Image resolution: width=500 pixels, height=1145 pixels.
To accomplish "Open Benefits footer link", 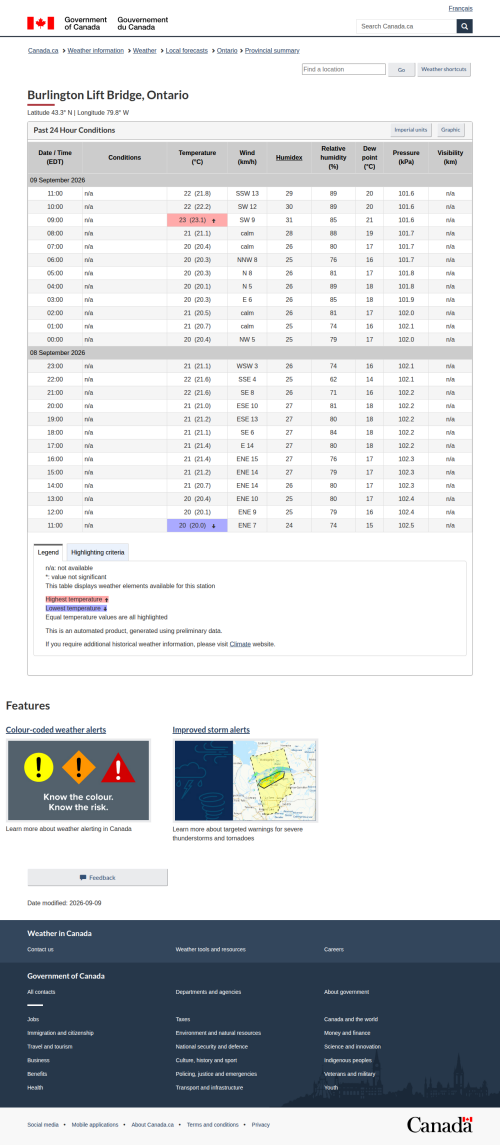I will 37,1073.
